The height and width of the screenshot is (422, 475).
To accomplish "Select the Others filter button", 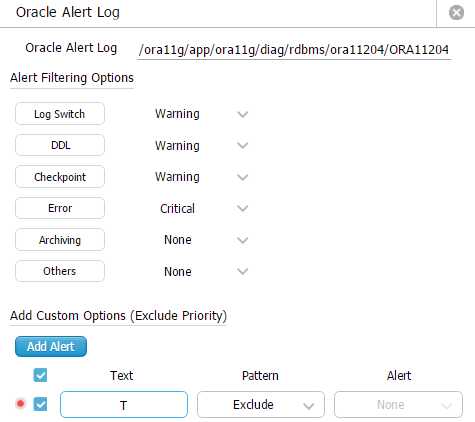I will [x=60, y=271].
